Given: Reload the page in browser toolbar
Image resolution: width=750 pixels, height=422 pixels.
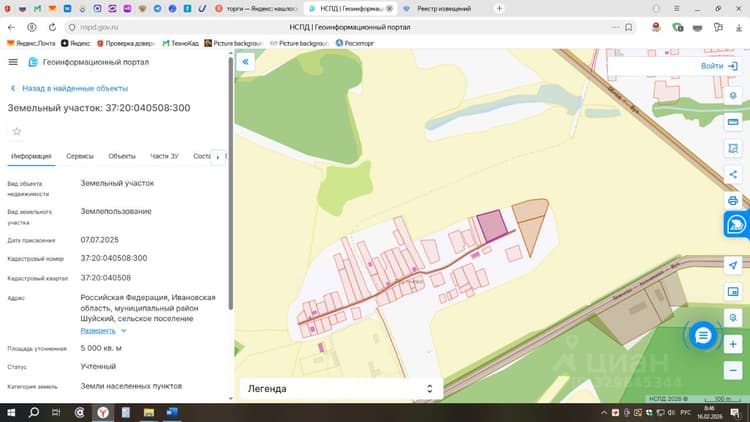Looking at the screenshot, I should coord(52,27).
